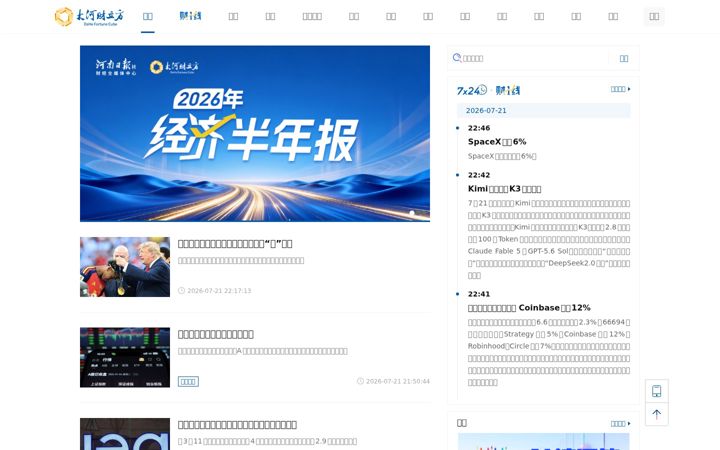Open the 22:46 SpaceX 6% headline
The width and height of the screenshot is (720, 450).
click(497, 142)
